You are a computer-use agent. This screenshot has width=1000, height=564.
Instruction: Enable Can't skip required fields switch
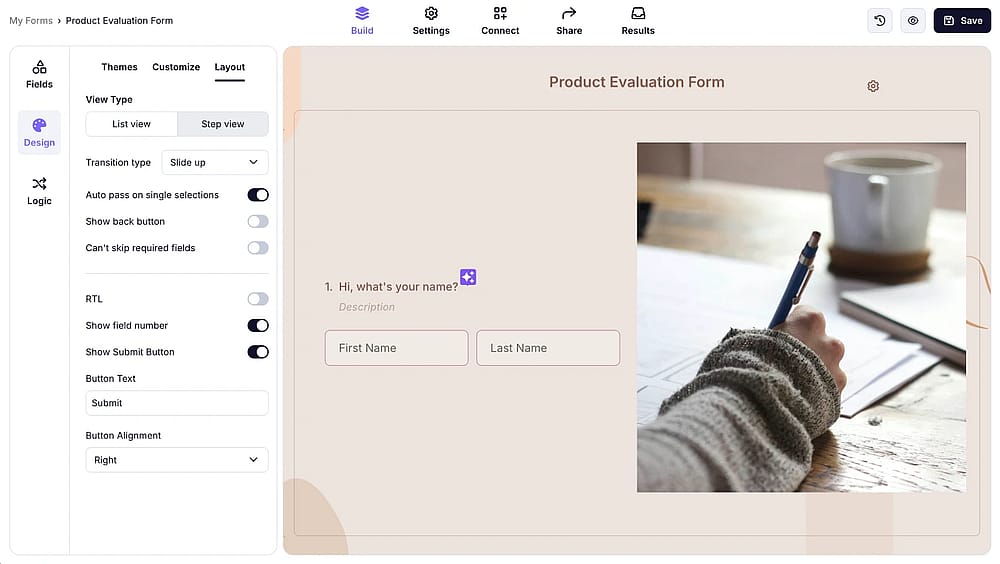[258, 248]
